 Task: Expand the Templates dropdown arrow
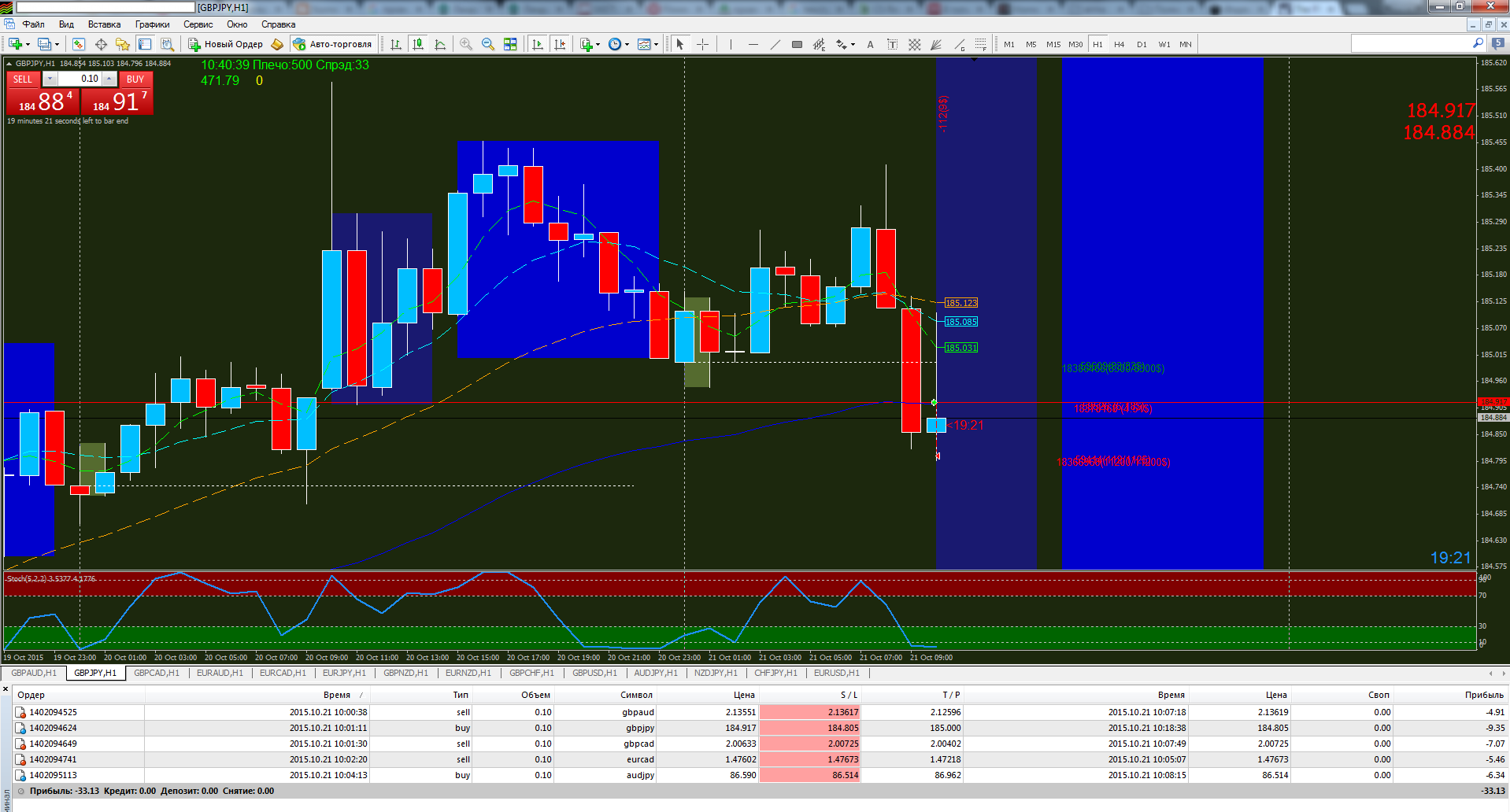point(657,44)
